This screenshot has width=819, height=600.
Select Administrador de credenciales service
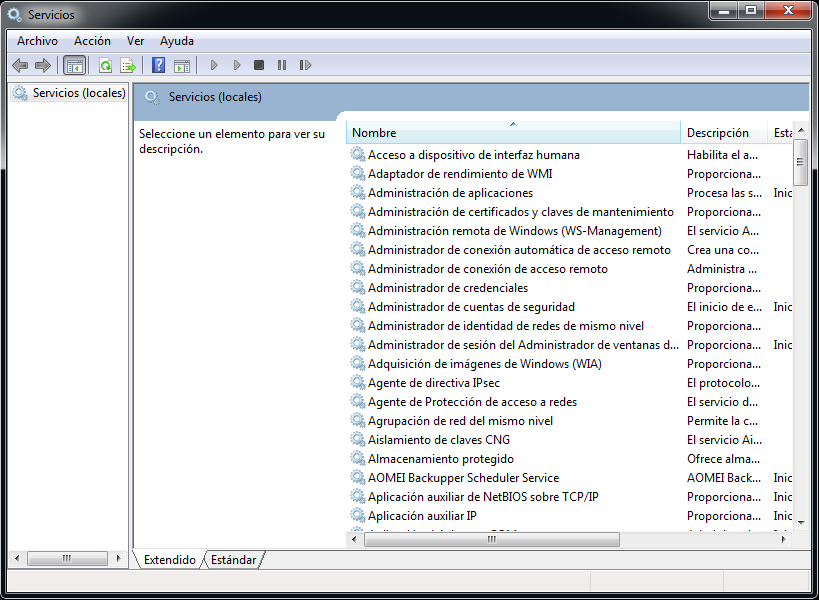[448, 288]
